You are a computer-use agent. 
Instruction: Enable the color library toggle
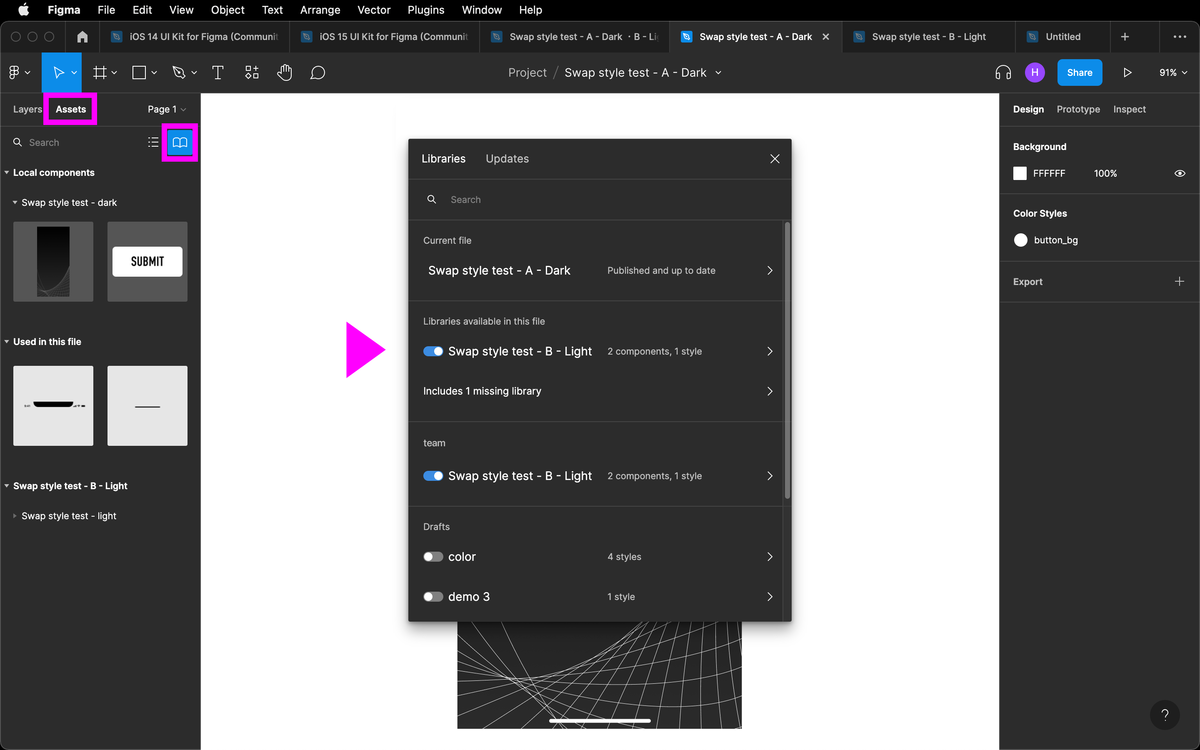433,557
